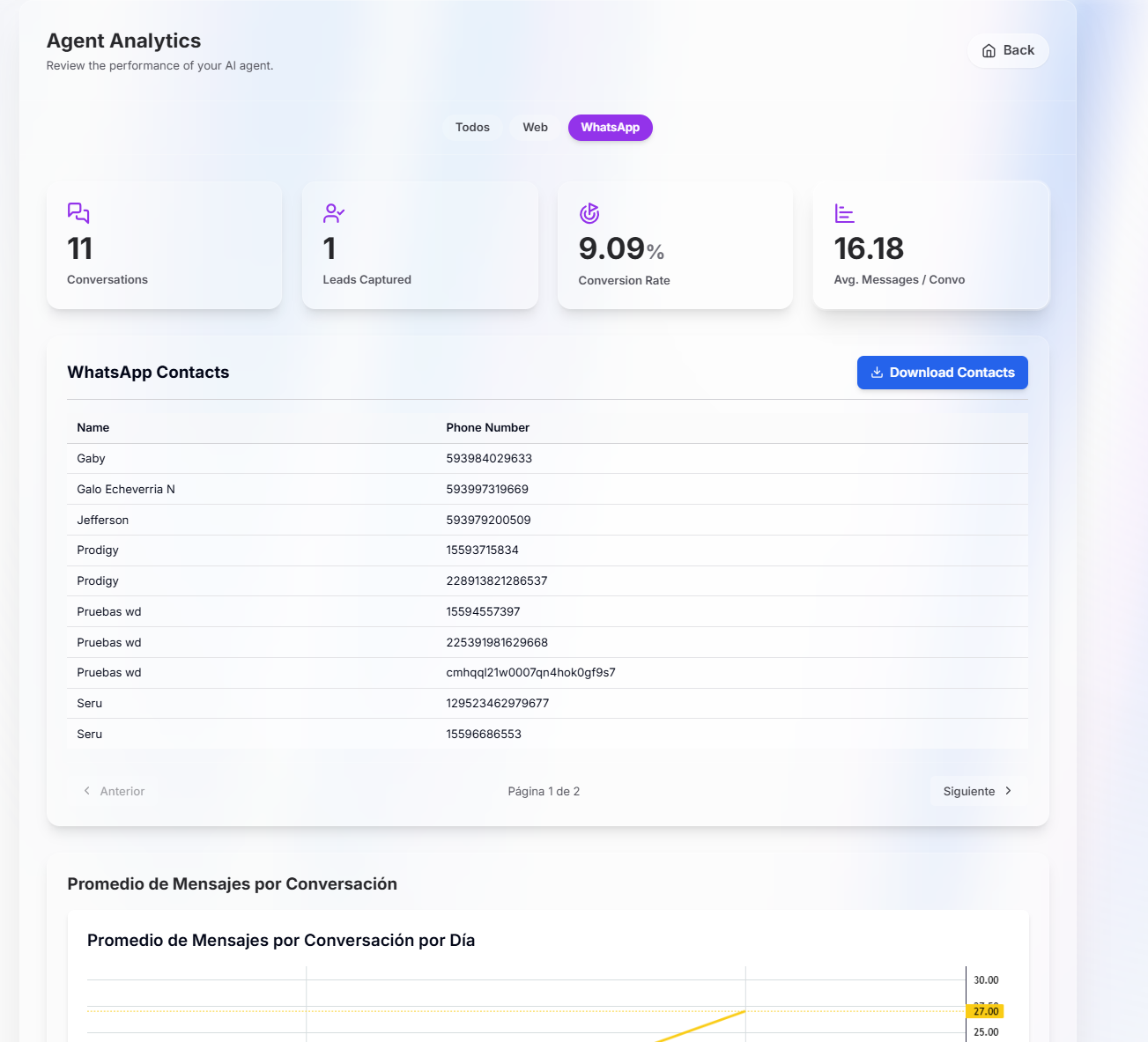Click the Conversion Rate goal icon

click(x=589, y=213)
